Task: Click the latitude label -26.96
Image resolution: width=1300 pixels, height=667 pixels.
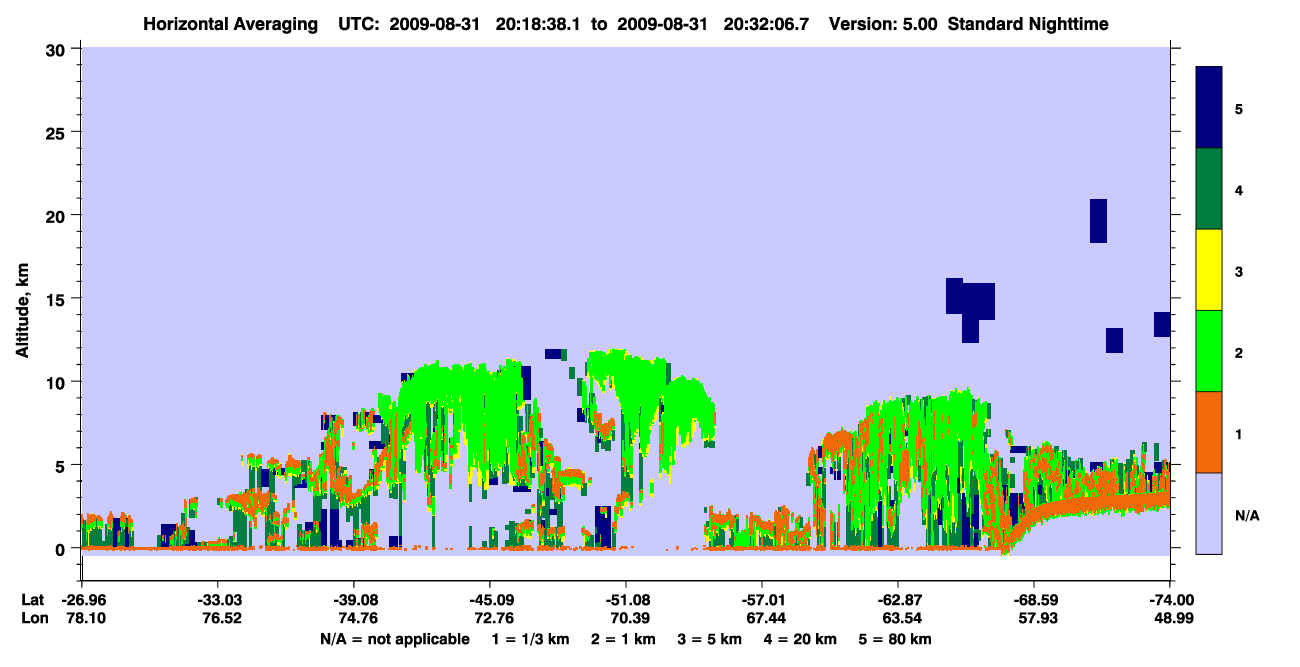Action: (82, 600)
